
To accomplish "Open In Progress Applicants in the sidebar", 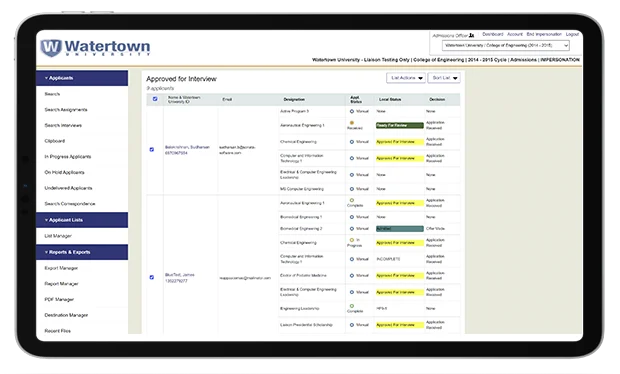I will pos(68,157).
